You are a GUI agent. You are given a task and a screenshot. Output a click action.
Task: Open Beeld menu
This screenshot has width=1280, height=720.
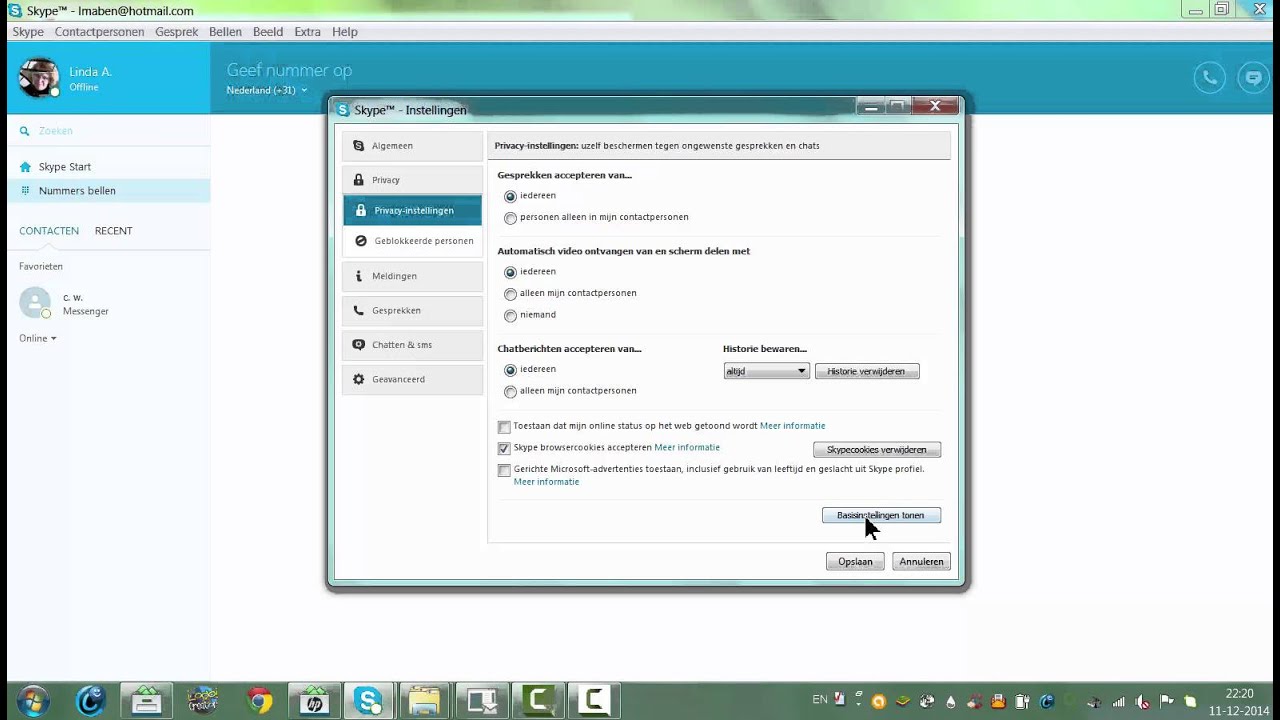268,32
